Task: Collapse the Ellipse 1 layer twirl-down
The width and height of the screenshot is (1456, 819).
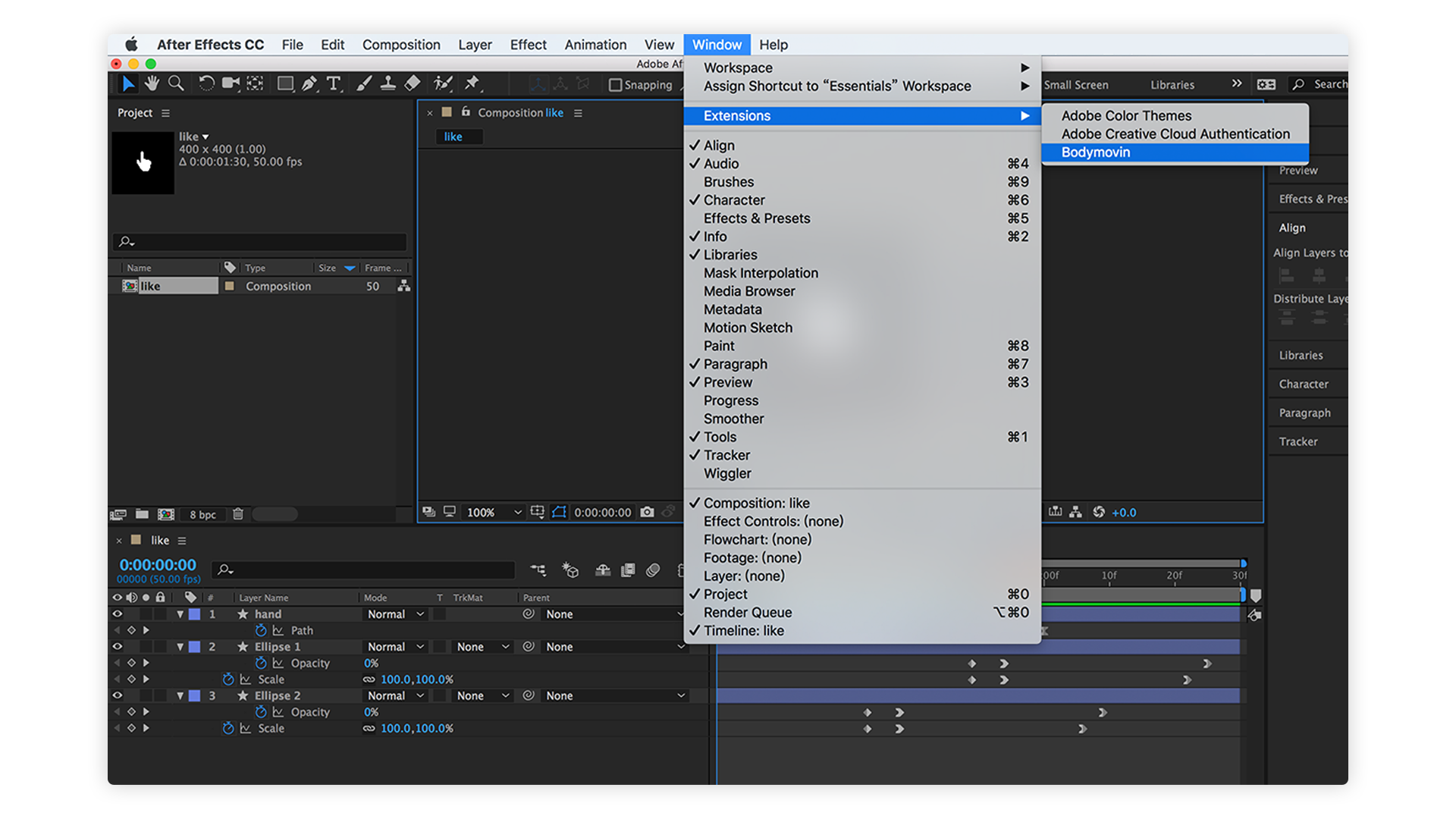Action: click(180, 647)
